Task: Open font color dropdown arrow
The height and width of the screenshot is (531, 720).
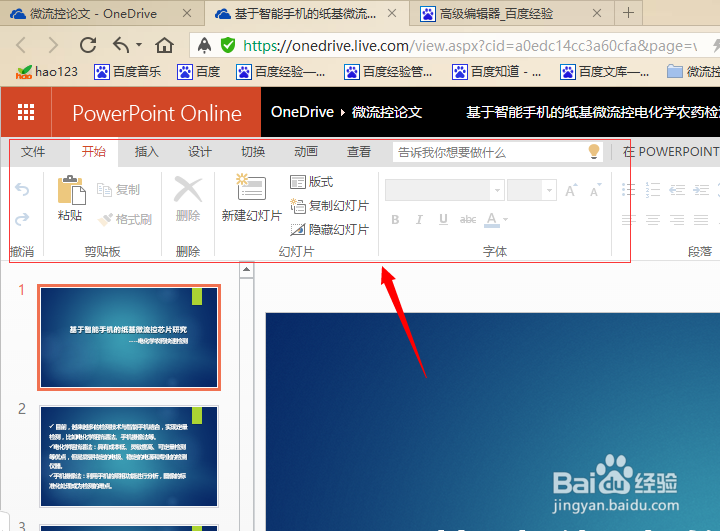Action: [506, 220]
